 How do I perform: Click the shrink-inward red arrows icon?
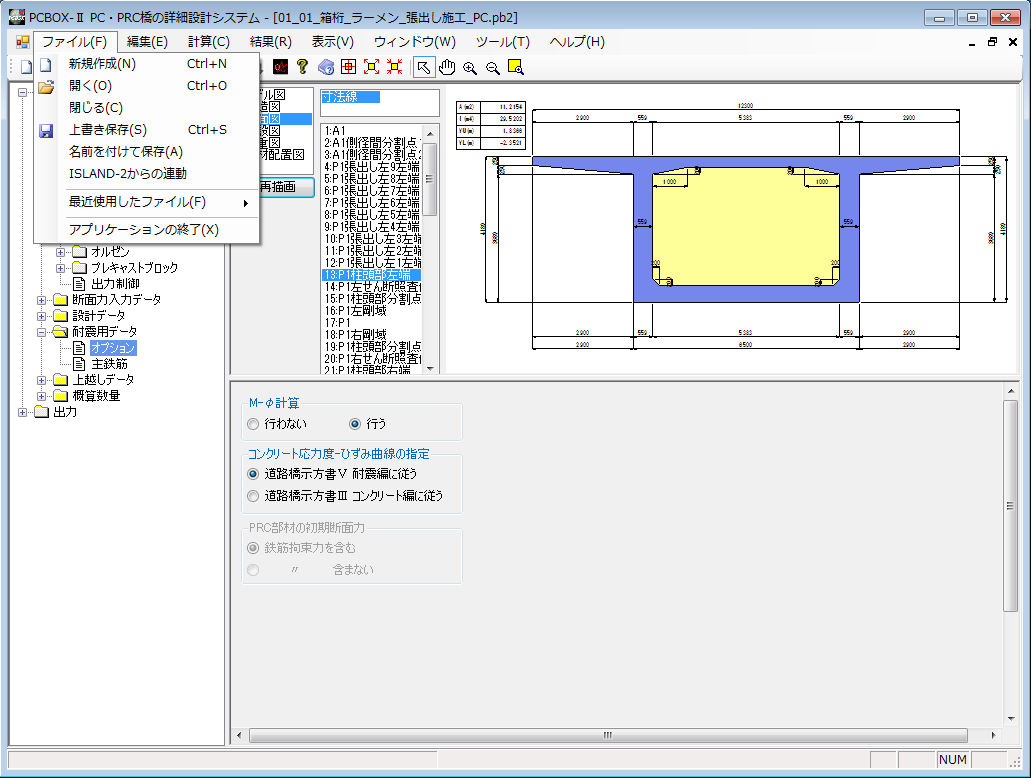[394, 67]
